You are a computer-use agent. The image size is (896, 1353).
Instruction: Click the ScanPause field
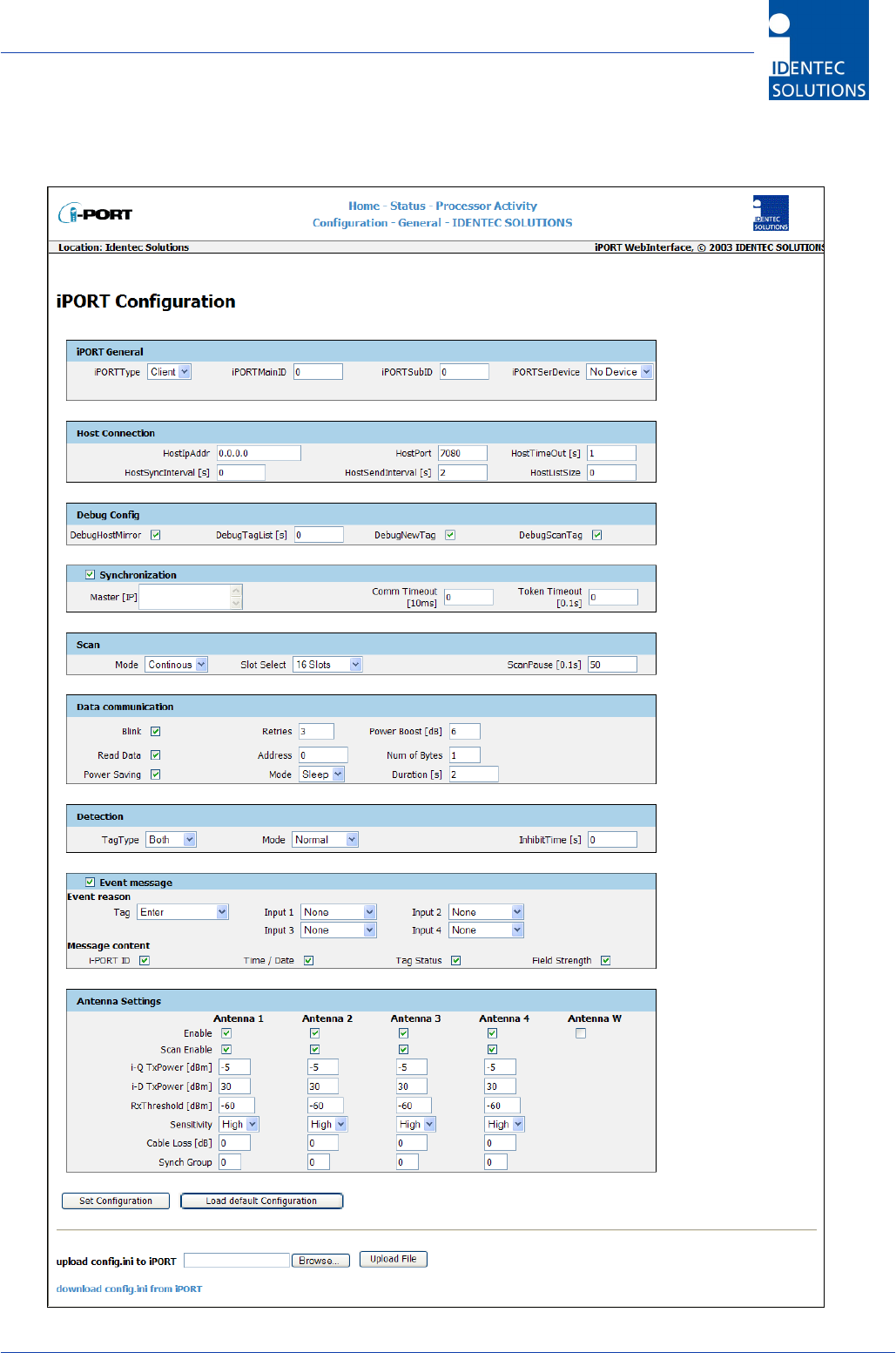(x=612, y=665)
